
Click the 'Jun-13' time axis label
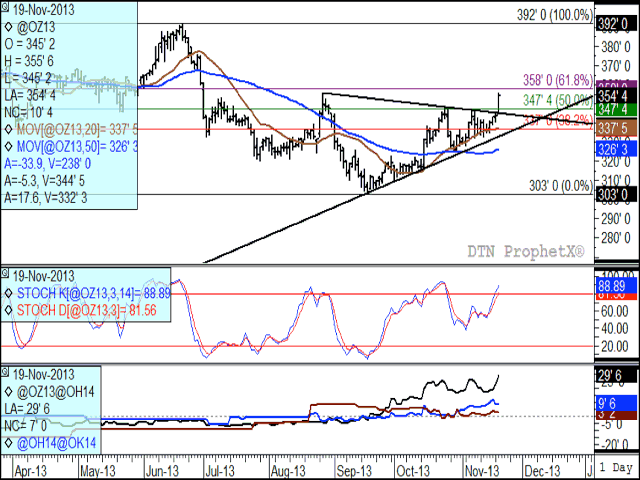click(163, 471)
